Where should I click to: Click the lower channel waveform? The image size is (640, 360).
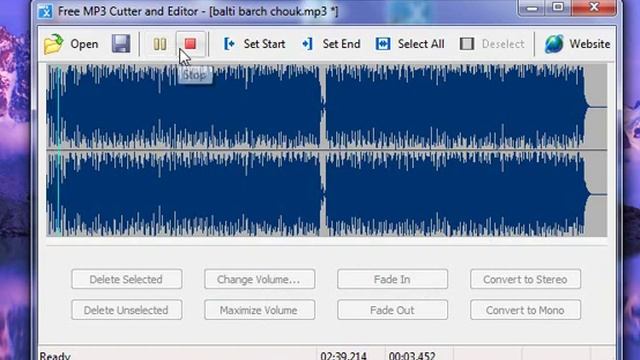tap(327, 194)
